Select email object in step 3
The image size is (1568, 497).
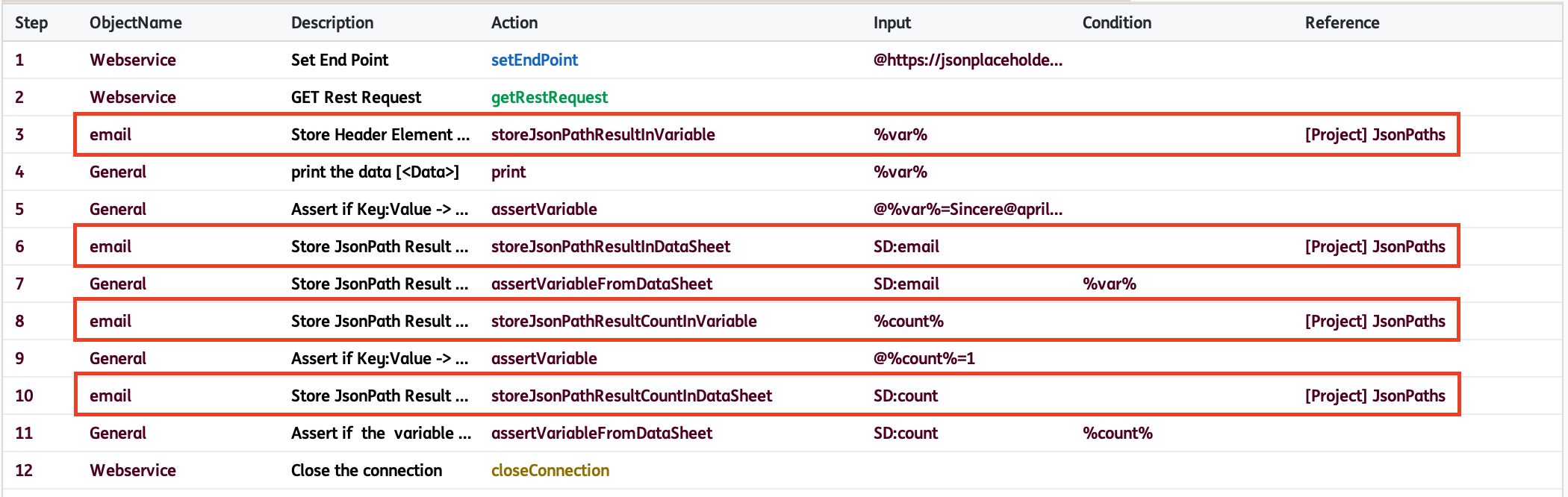pyautogui.click(x=111, y=134)
